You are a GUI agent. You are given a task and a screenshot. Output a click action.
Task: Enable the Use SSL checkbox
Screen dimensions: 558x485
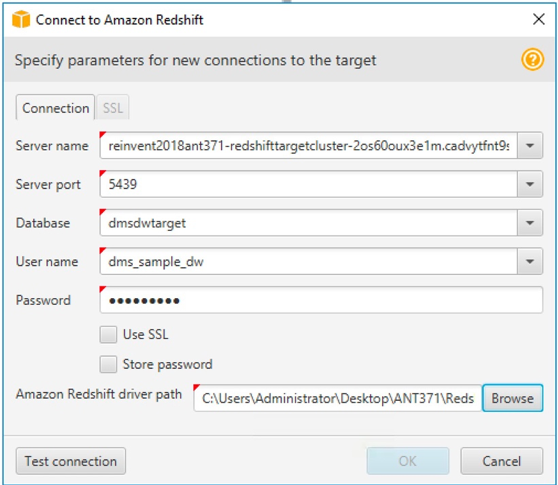point(108,334)
